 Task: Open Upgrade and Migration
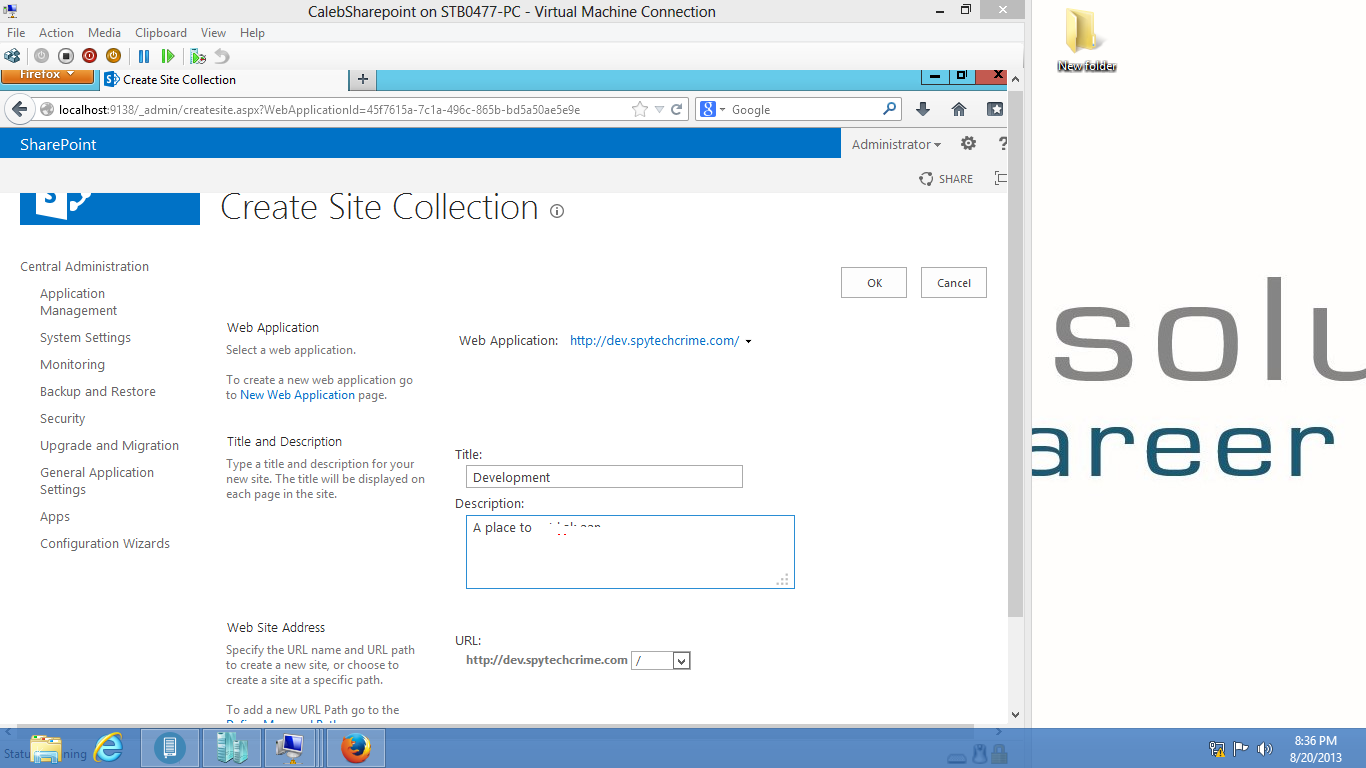[x=109, y=446]
